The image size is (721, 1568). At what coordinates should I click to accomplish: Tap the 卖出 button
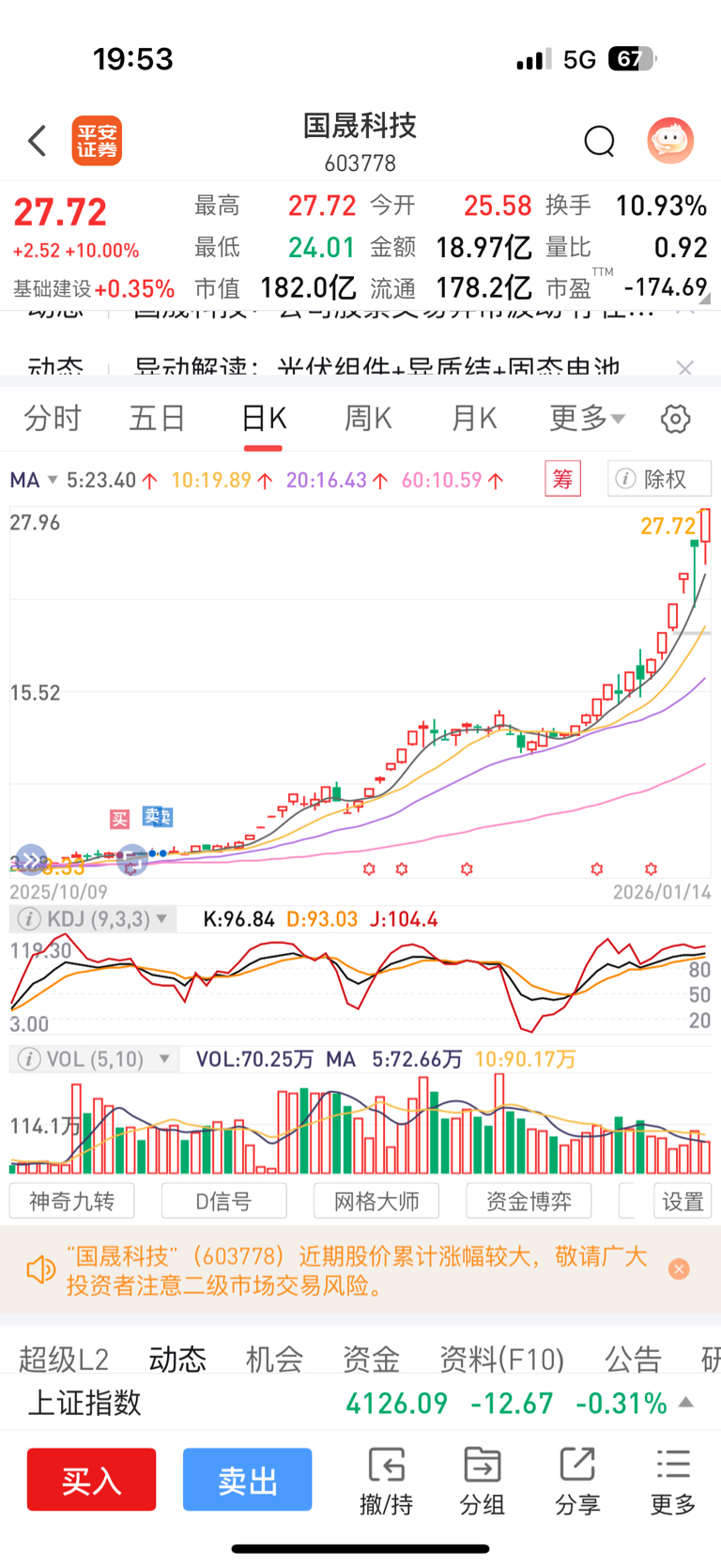[247, 1480]
